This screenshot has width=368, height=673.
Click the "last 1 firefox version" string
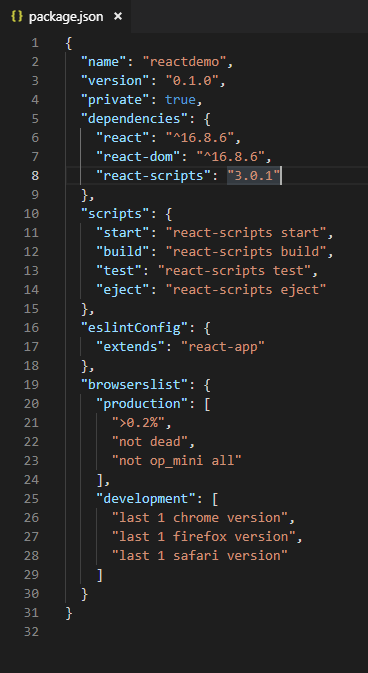(x=204, y=536)
